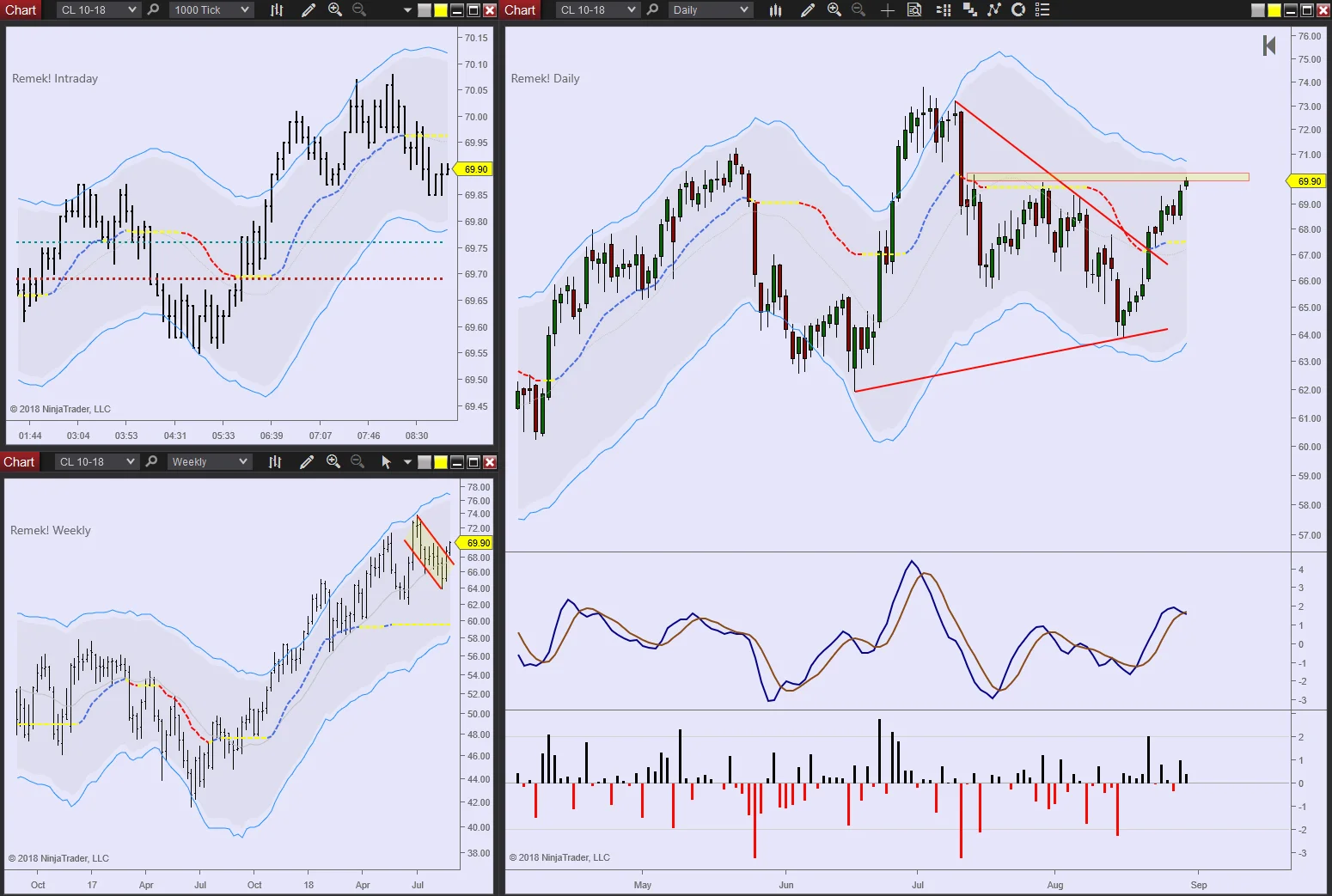The height and width of the screenshot is (896, 1332).
Task: Open Indicators icon in Daily chart toolbar
Action: [994, 10]
